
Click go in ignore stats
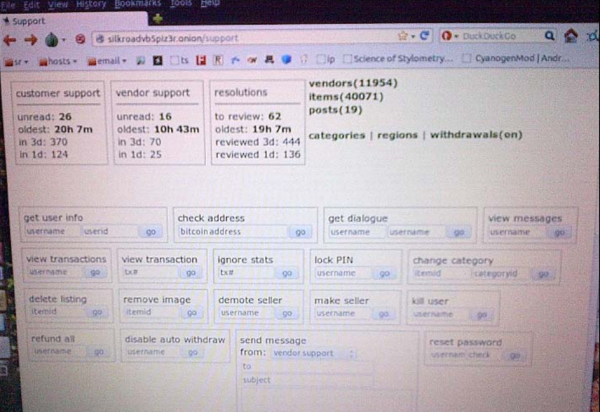pyautogui.click(x=287, y=273)
